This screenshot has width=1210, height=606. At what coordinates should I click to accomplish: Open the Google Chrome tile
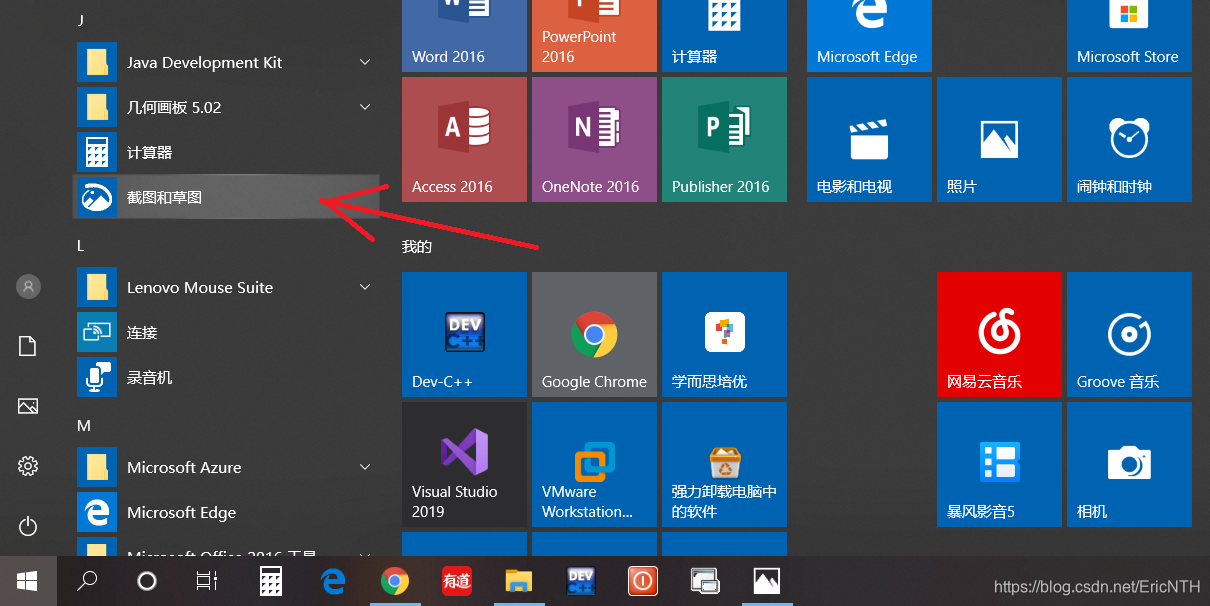pyautogui.click(x=594, y=334)
